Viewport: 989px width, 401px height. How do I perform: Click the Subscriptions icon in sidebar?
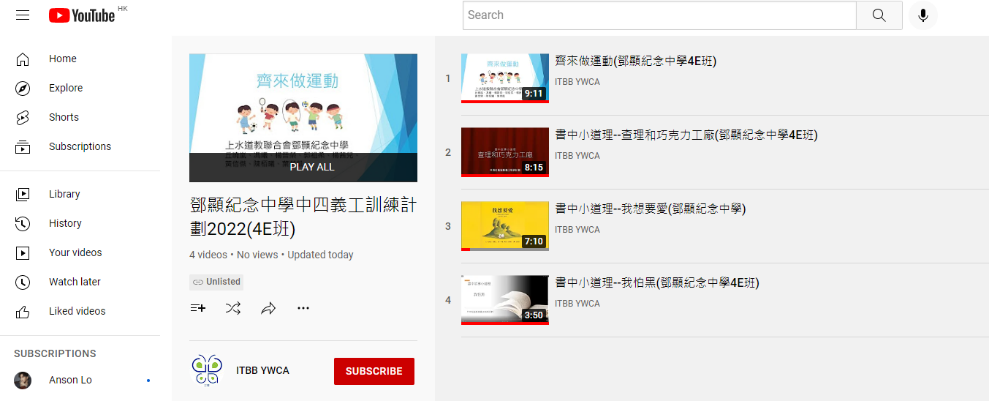click(23, 146)
